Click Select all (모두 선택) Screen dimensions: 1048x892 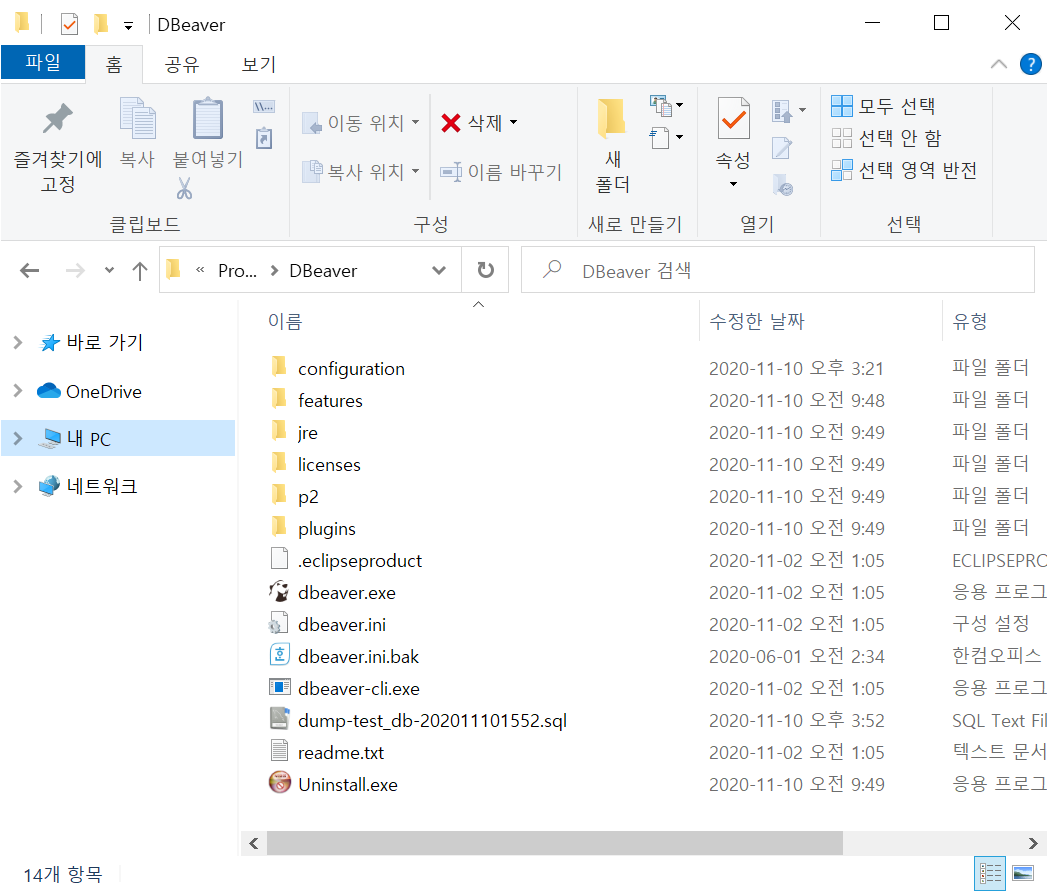pos(883,106)
